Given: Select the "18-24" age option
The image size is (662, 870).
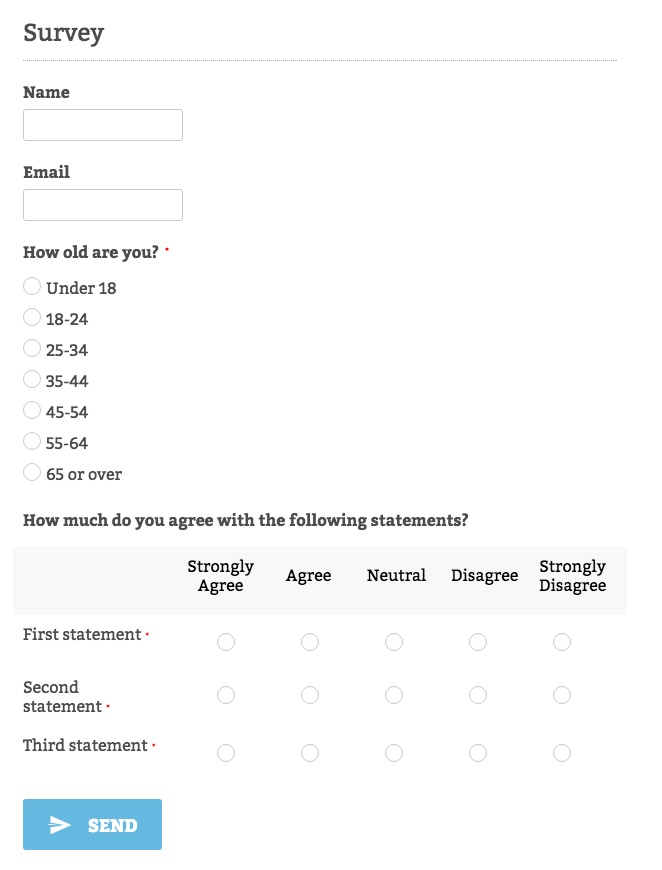Looking at the screenshot, I should click(32, 318).
